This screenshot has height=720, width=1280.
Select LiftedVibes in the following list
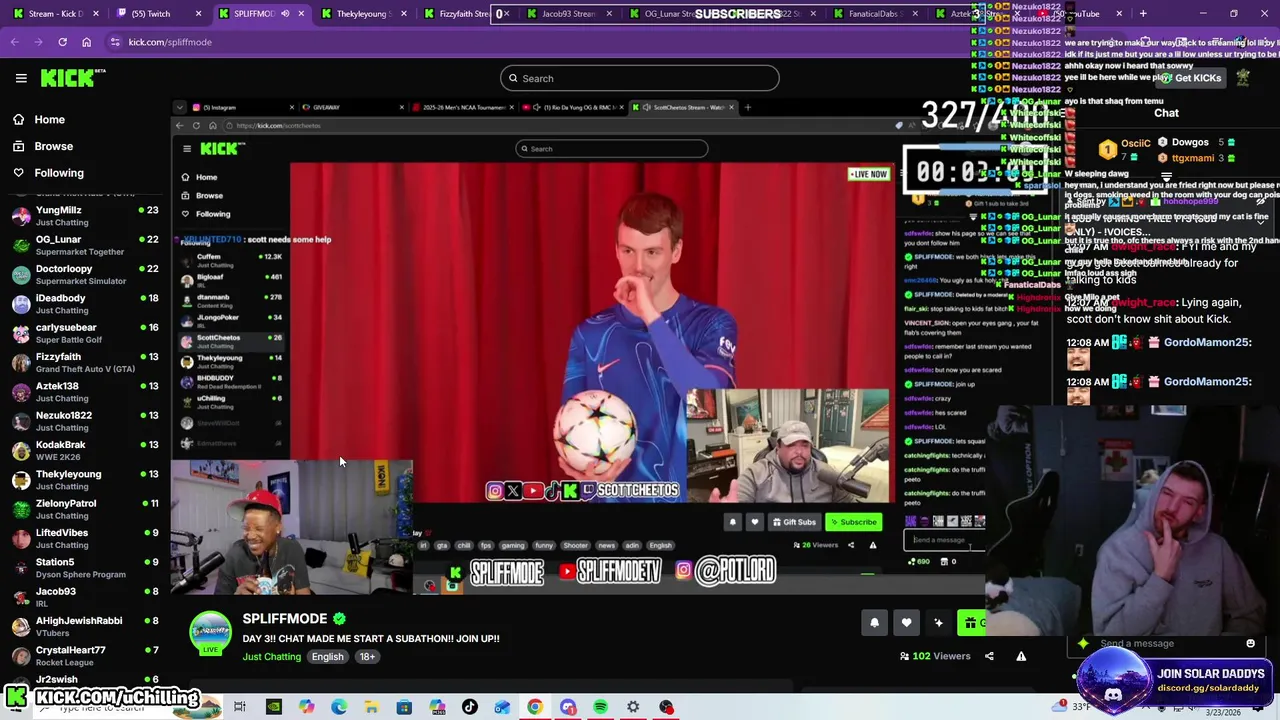[x=84, y=538]
